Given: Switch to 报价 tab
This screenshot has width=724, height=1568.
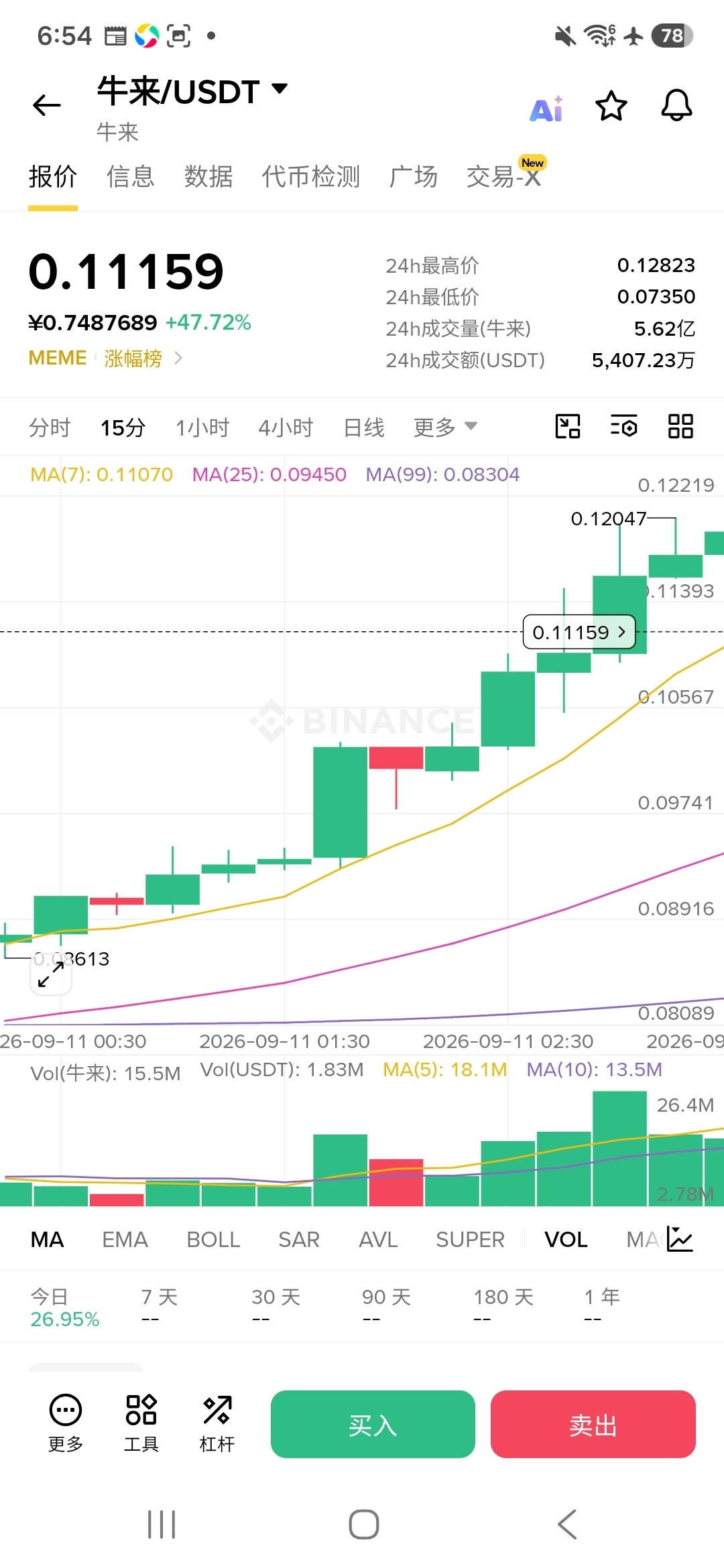Looking at the screenshot, I should click(x=53, y=177).
